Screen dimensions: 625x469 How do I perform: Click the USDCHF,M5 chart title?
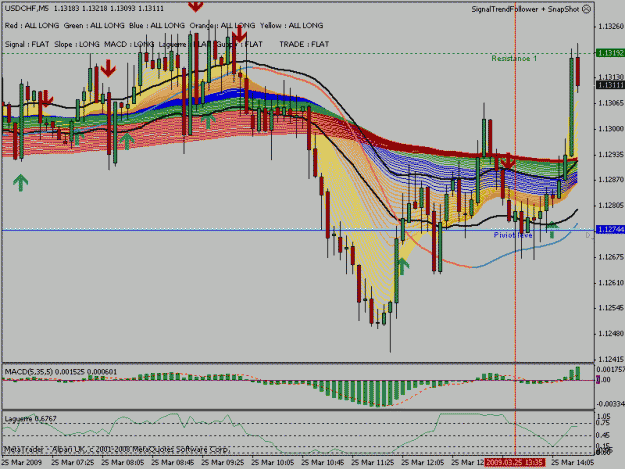[x=26, y=8]
